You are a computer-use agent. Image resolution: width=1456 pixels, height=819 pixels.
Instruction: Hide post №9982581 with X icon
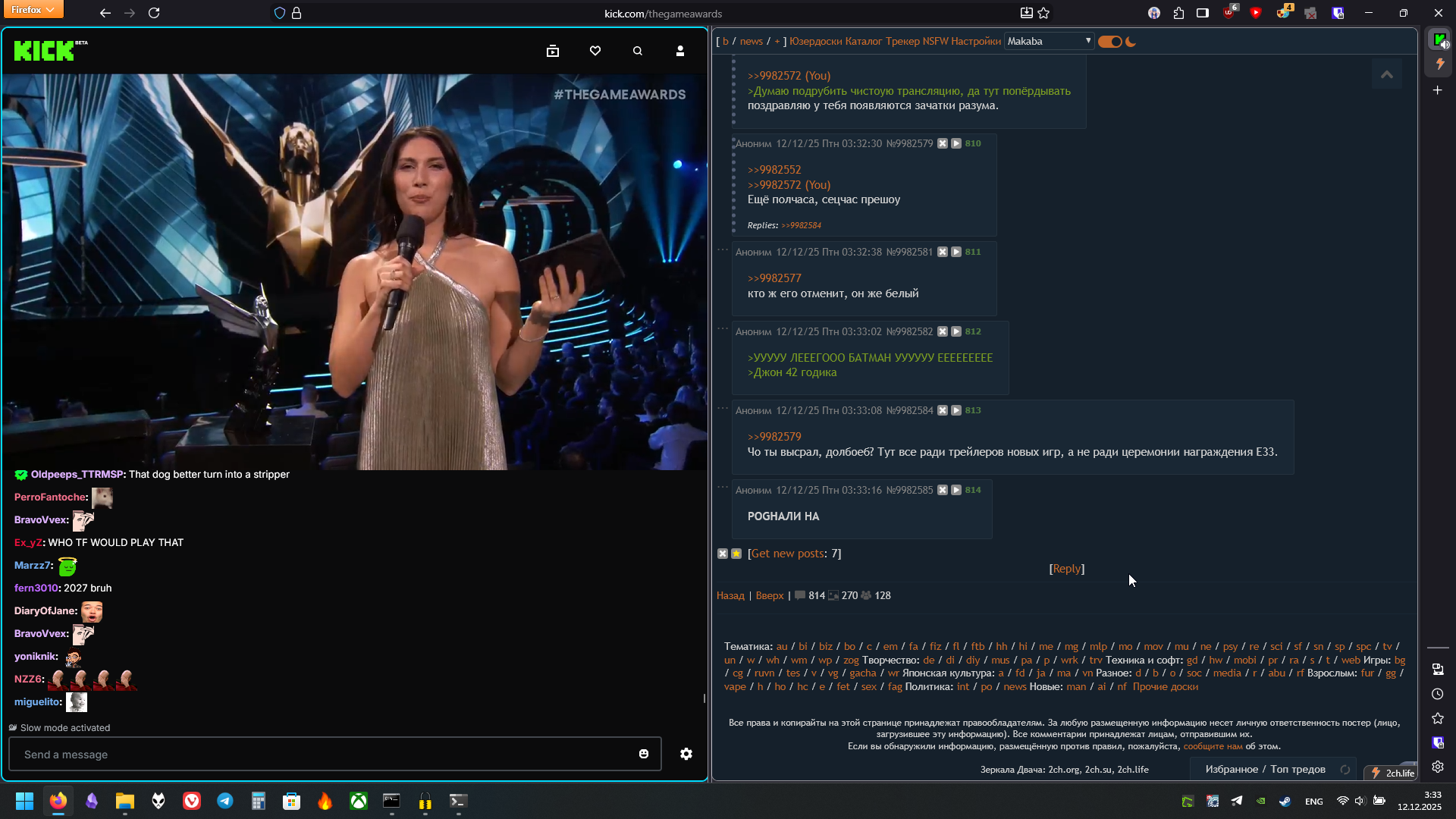click(x=943, y=252)
